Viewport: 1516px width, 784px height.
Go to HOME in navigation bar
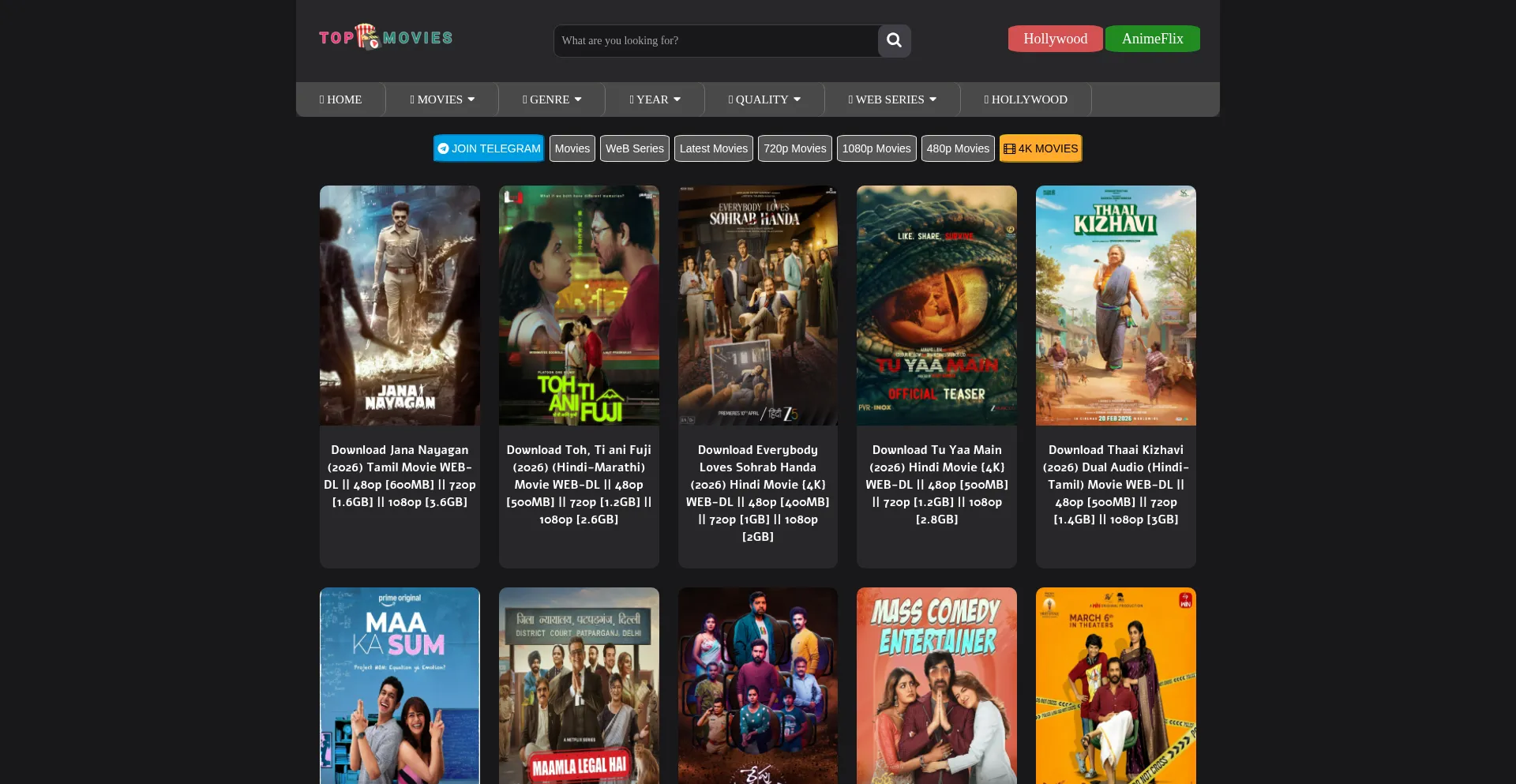[340, 99]
